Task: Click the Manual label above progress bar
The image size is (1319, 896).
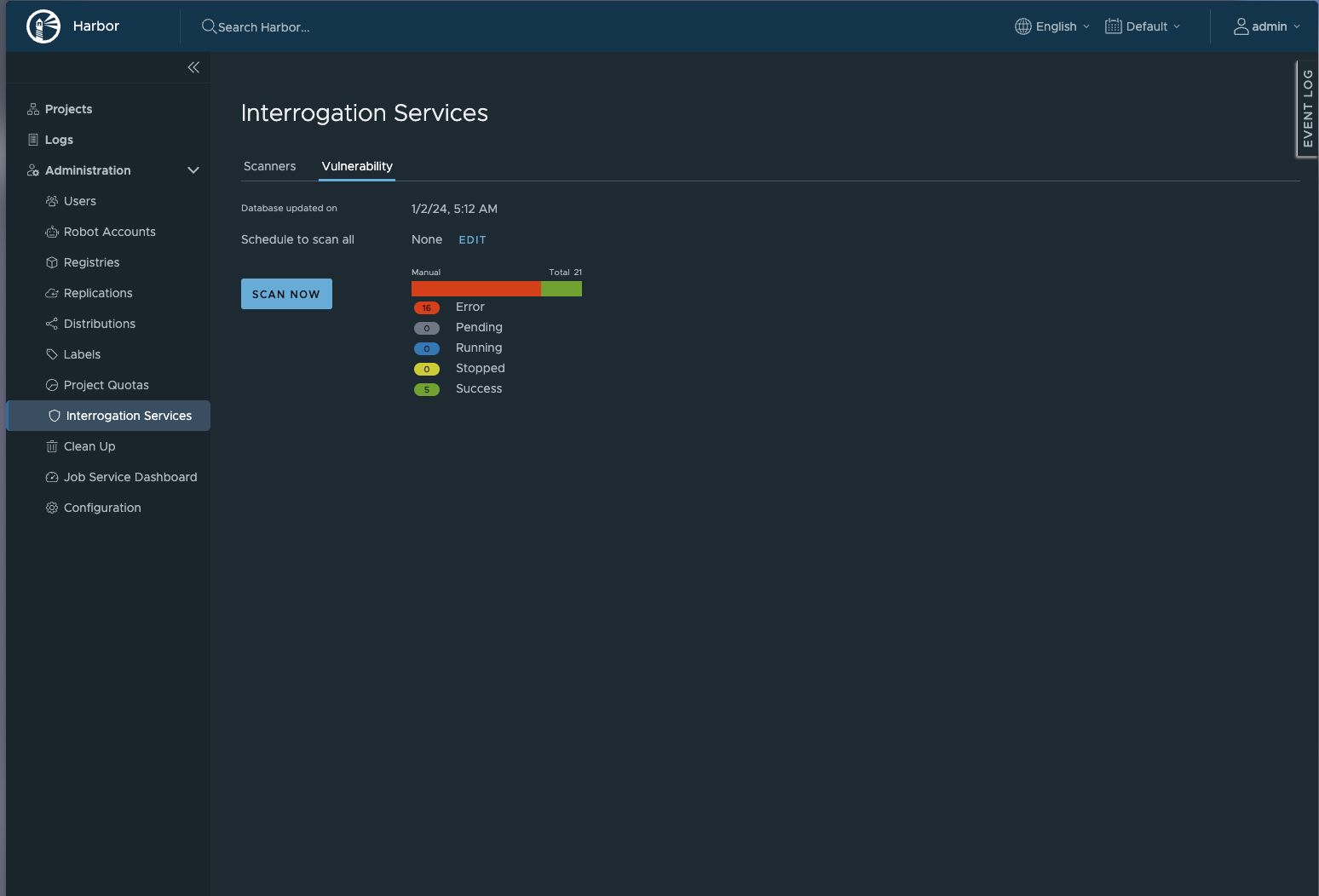Action: [426, 273]
